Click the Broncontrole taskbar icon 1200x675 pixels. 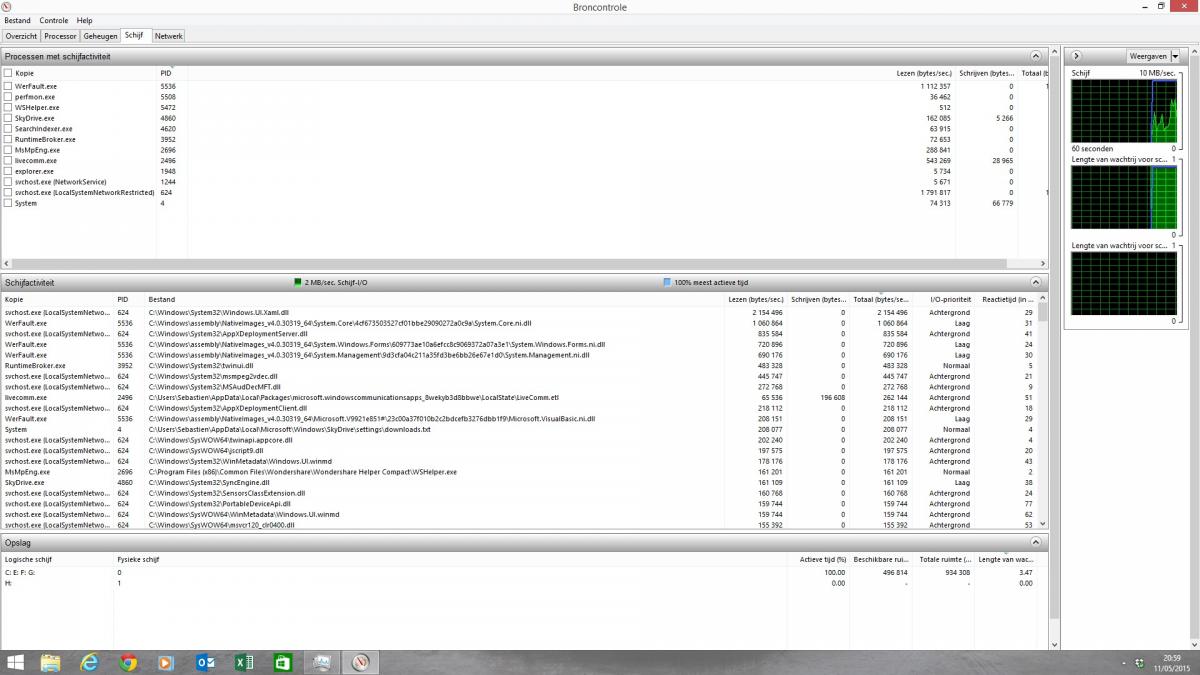[361, 662]
